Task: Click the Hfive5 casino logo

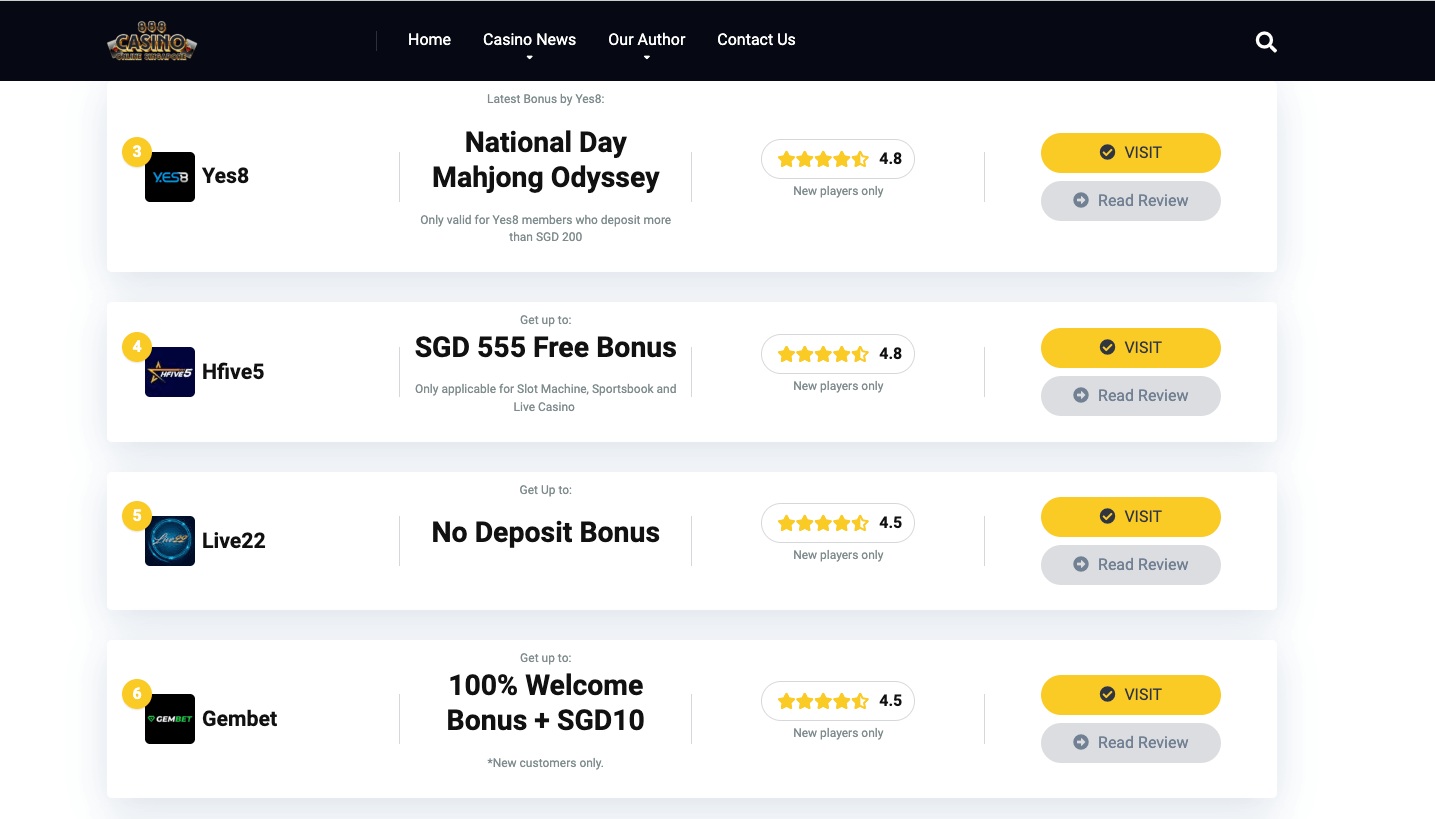Action: click(x=170, y=372)
